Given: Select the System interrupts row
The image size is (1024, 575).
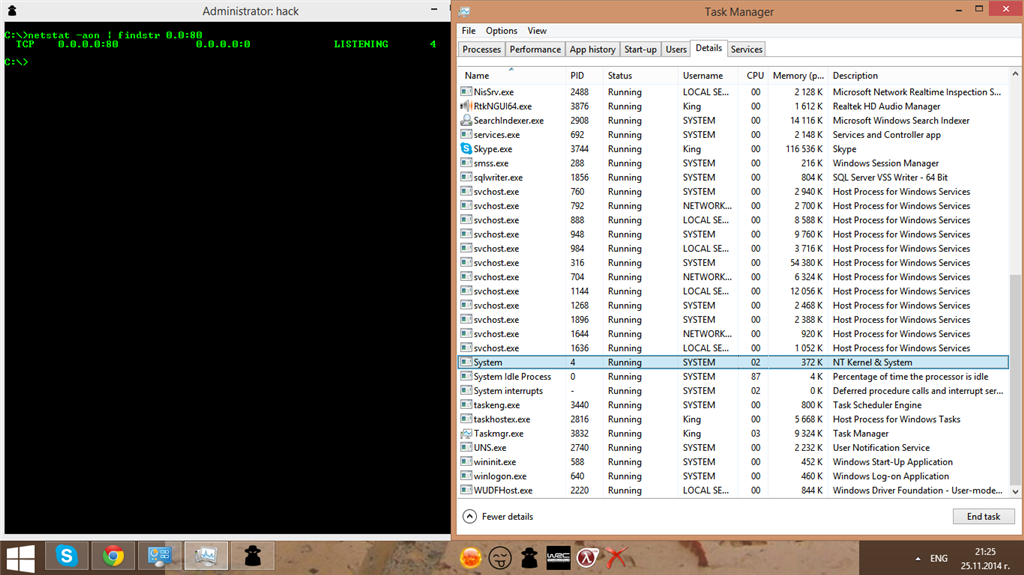Looking at the screenshot, I should 734,391.
